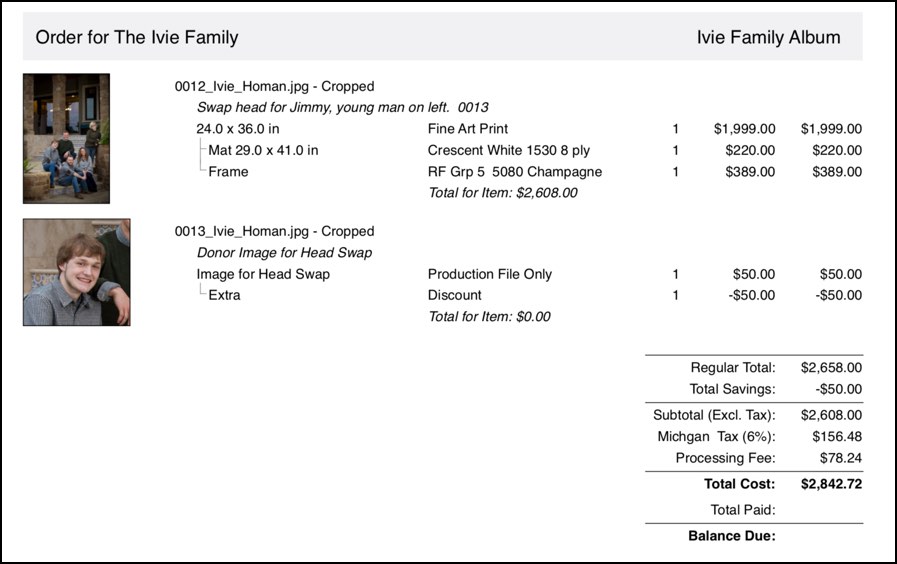The image size is (897, 564).
Task: Click the Mat unit price $220.00
Action: click(750, 150)
